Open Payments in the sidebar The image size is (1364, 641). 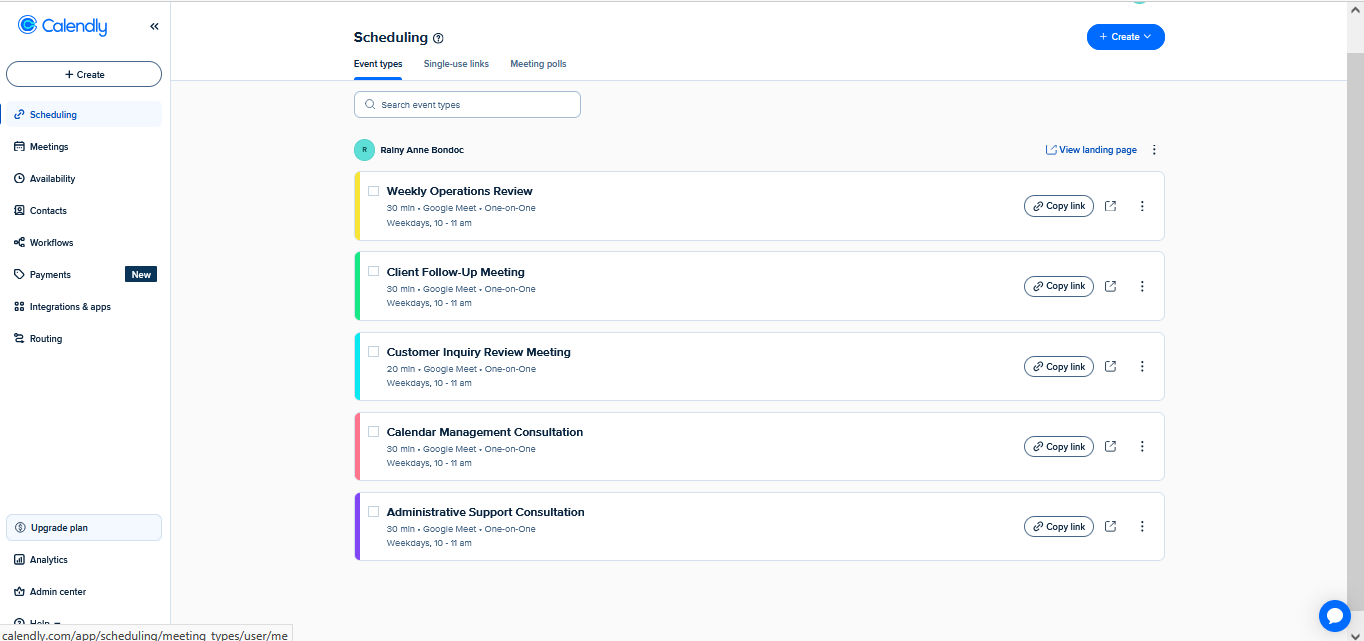point(83,274)
